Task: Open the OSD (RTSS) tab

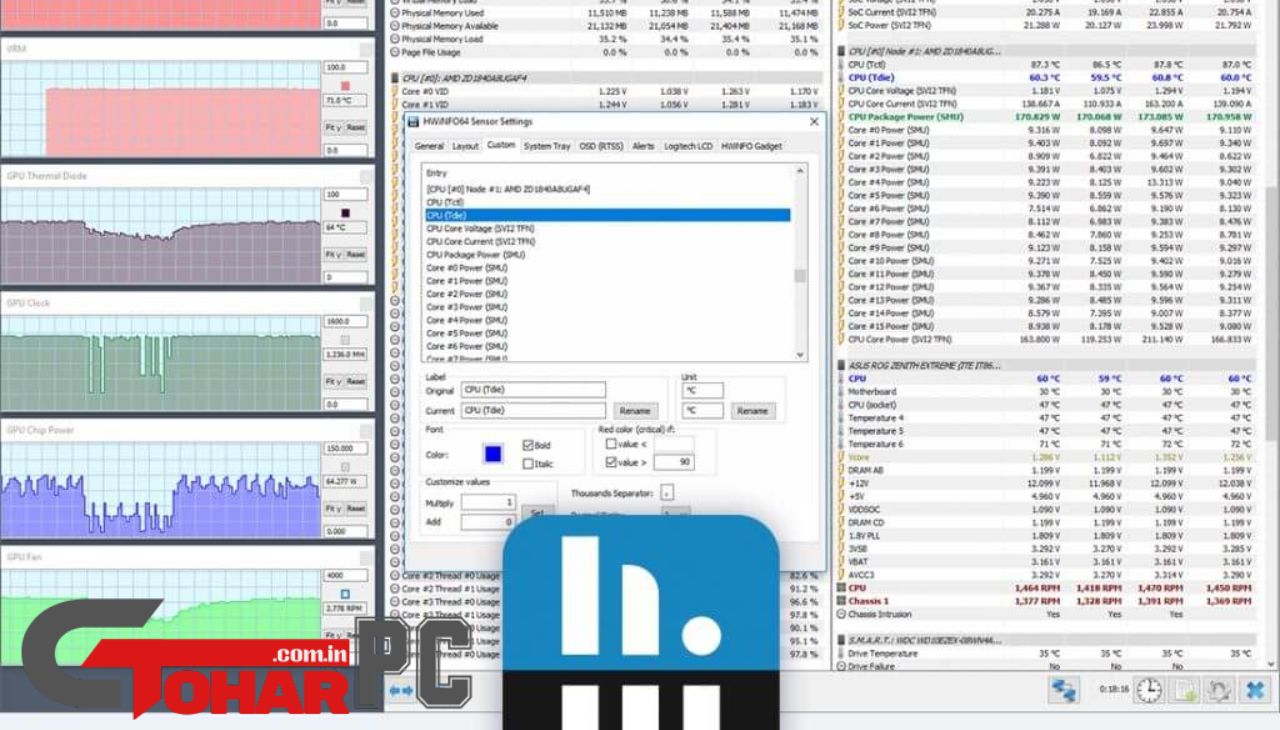Action: coord(601,146)
